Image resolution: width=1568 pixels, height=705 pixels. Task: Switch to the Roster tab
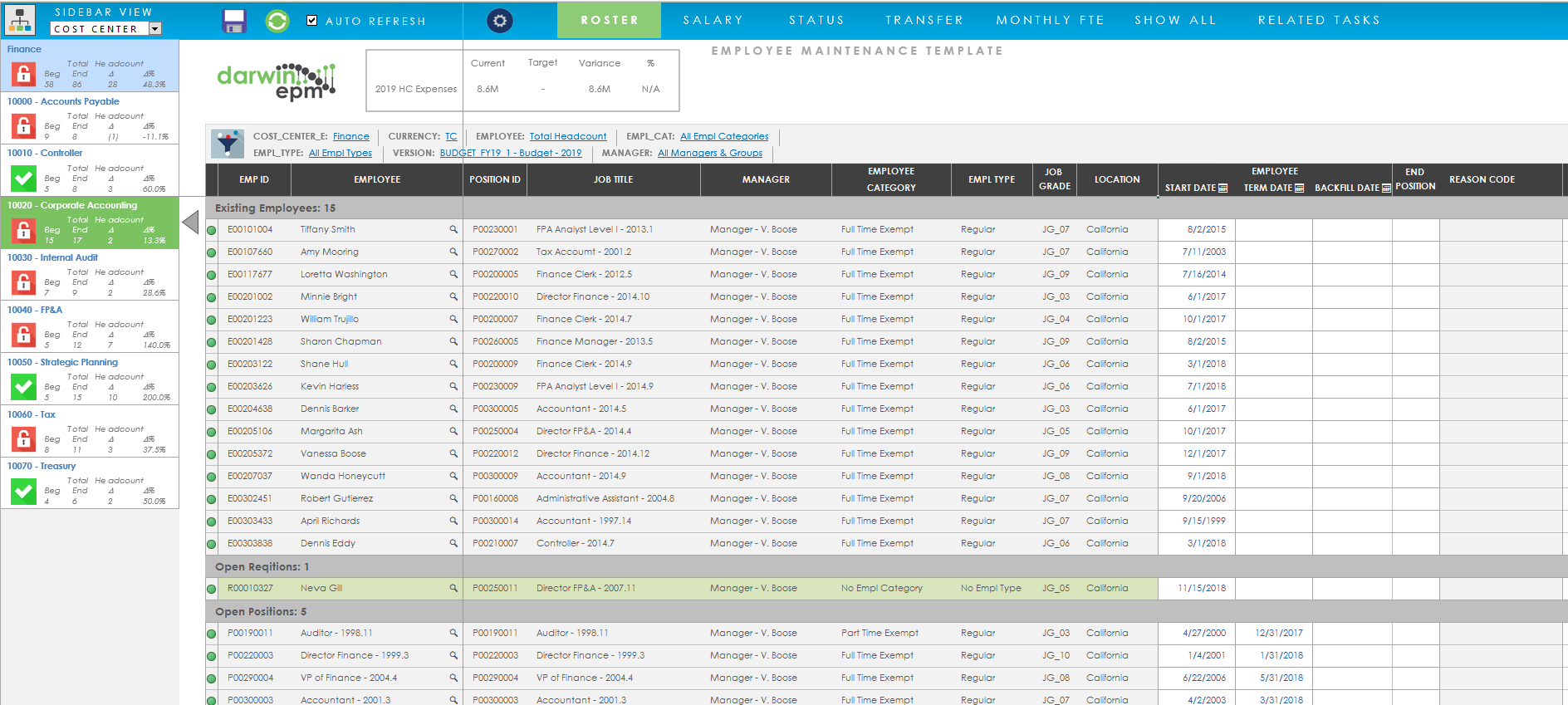(610, 20)
